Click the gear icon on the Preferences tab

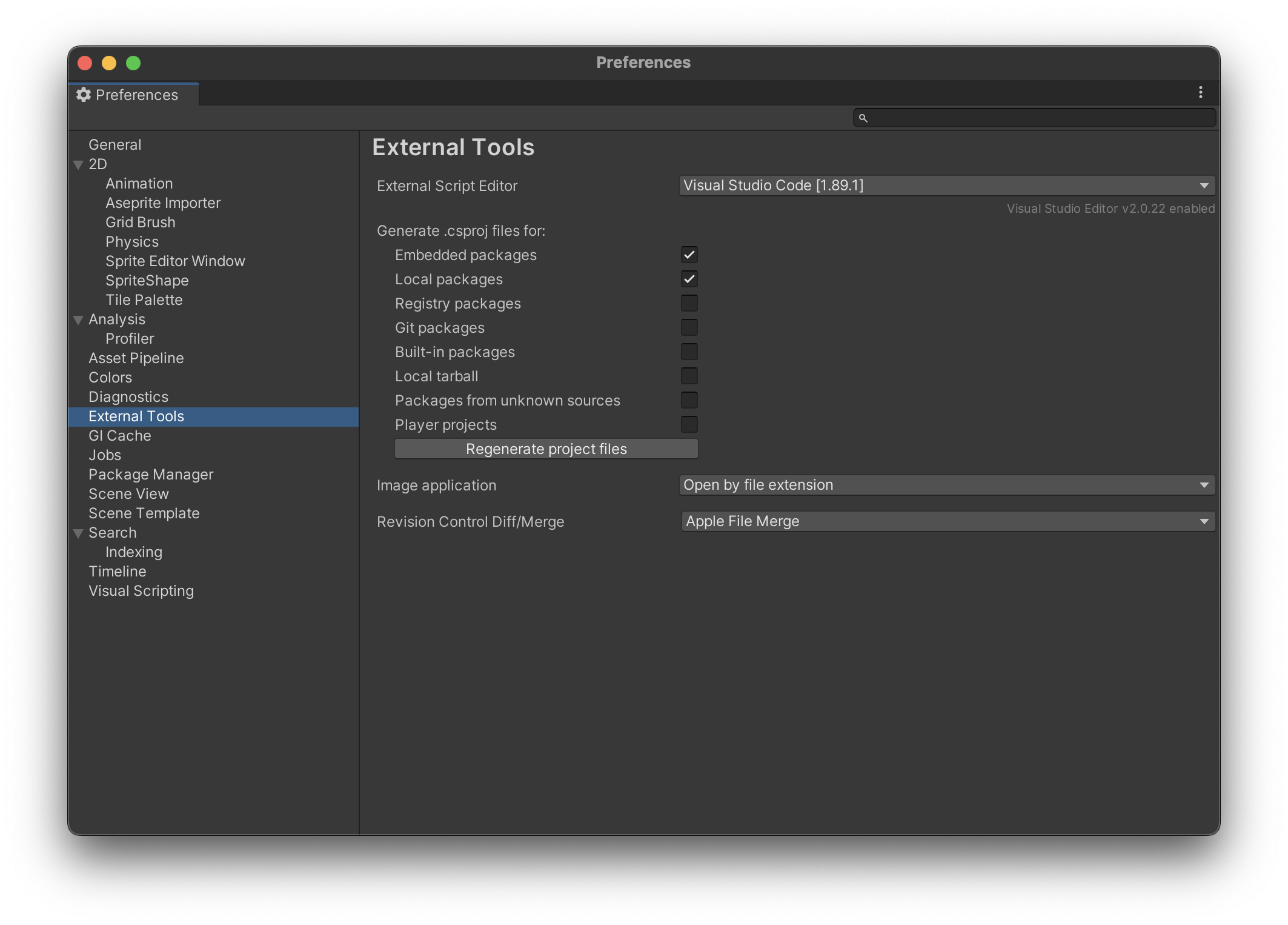(84, 95)
